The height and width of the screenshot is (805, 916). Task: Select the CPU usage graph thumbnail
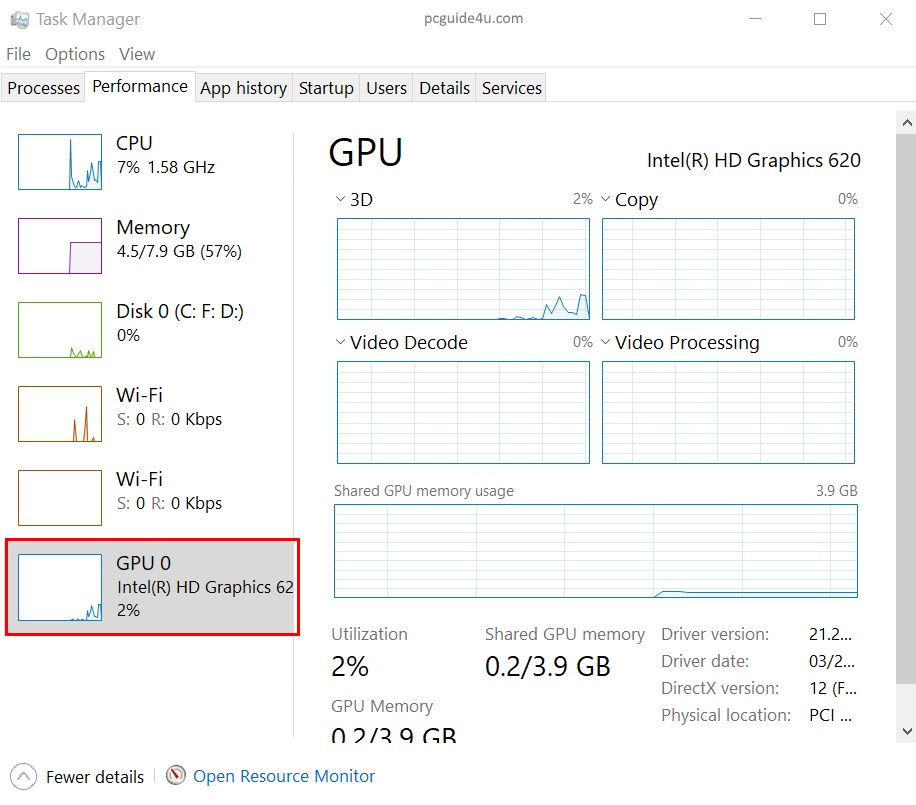tap(60, 162)
